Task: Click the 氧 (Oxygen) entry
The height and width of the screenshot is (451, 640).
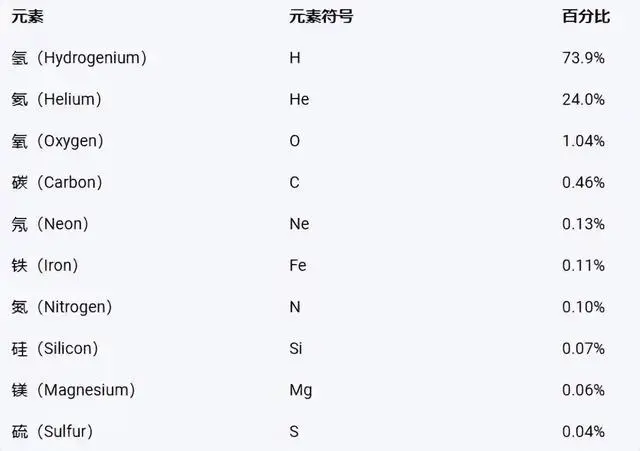Action: [58, 141]
